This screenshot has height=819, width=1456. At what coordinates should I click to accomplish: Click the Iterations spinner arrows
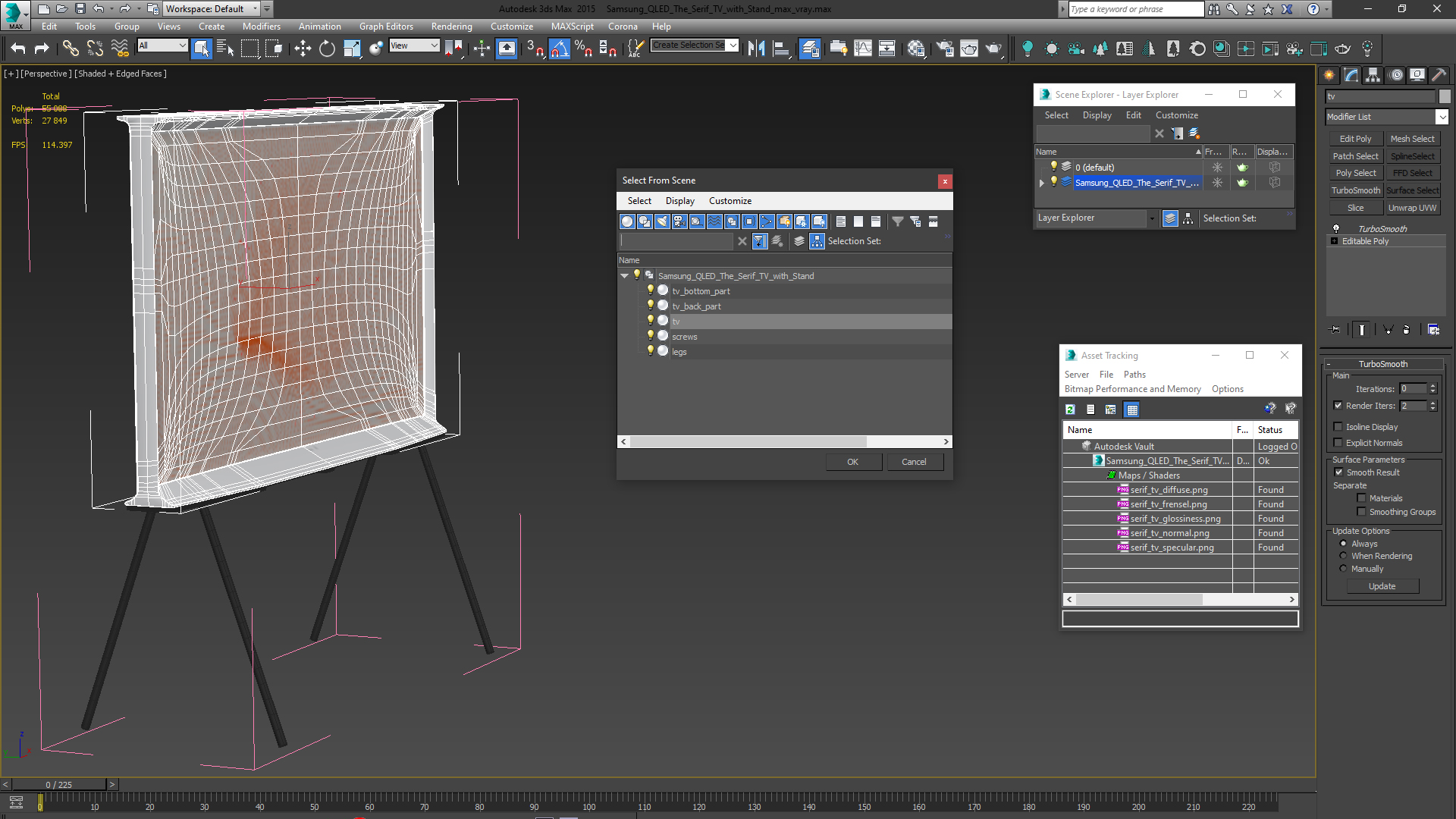click(x=1432, y=388)
